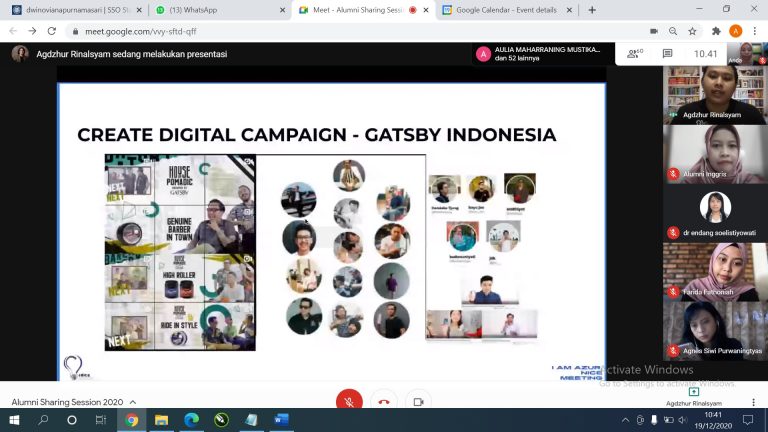Close the SSO tab
Viewport: 768px width, 432px height.
[139, 10]
